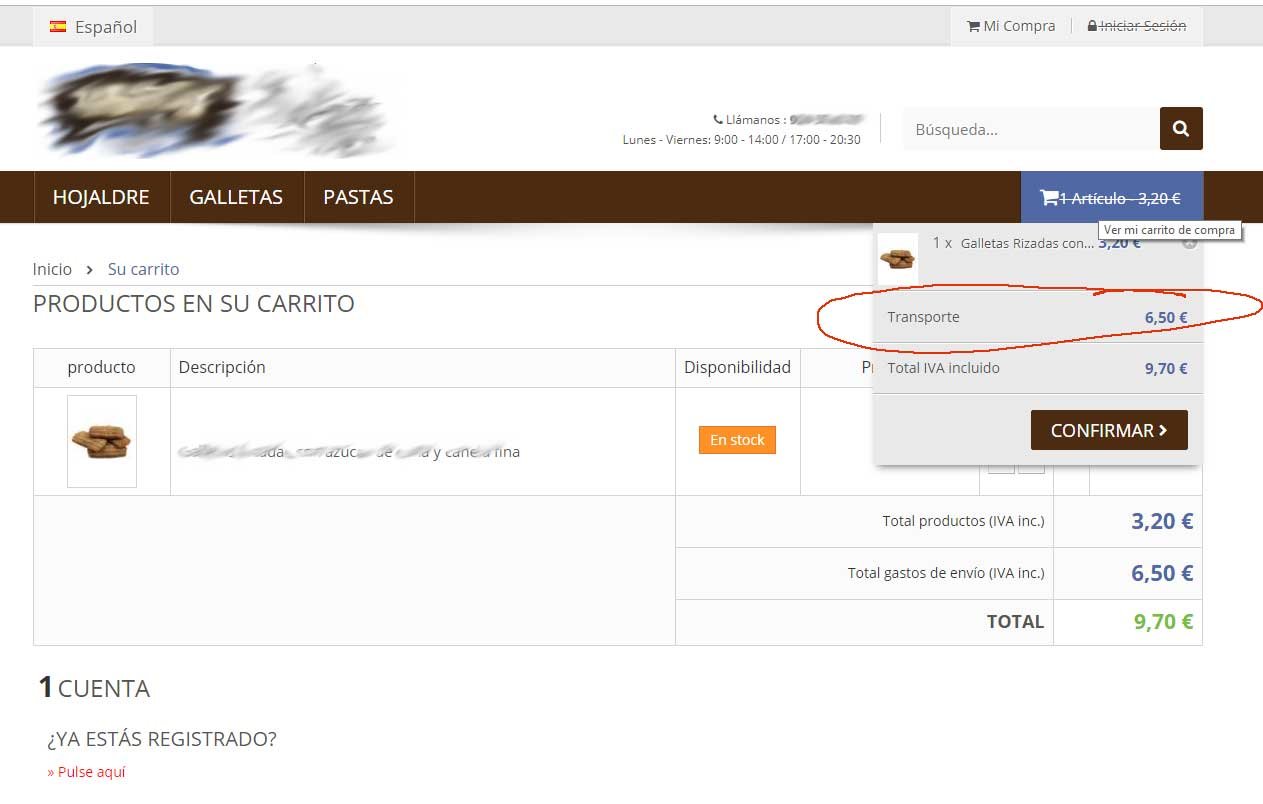Open the HOJALDRE category menu
Screen dimensions: 1263x804
pos(101,197)
